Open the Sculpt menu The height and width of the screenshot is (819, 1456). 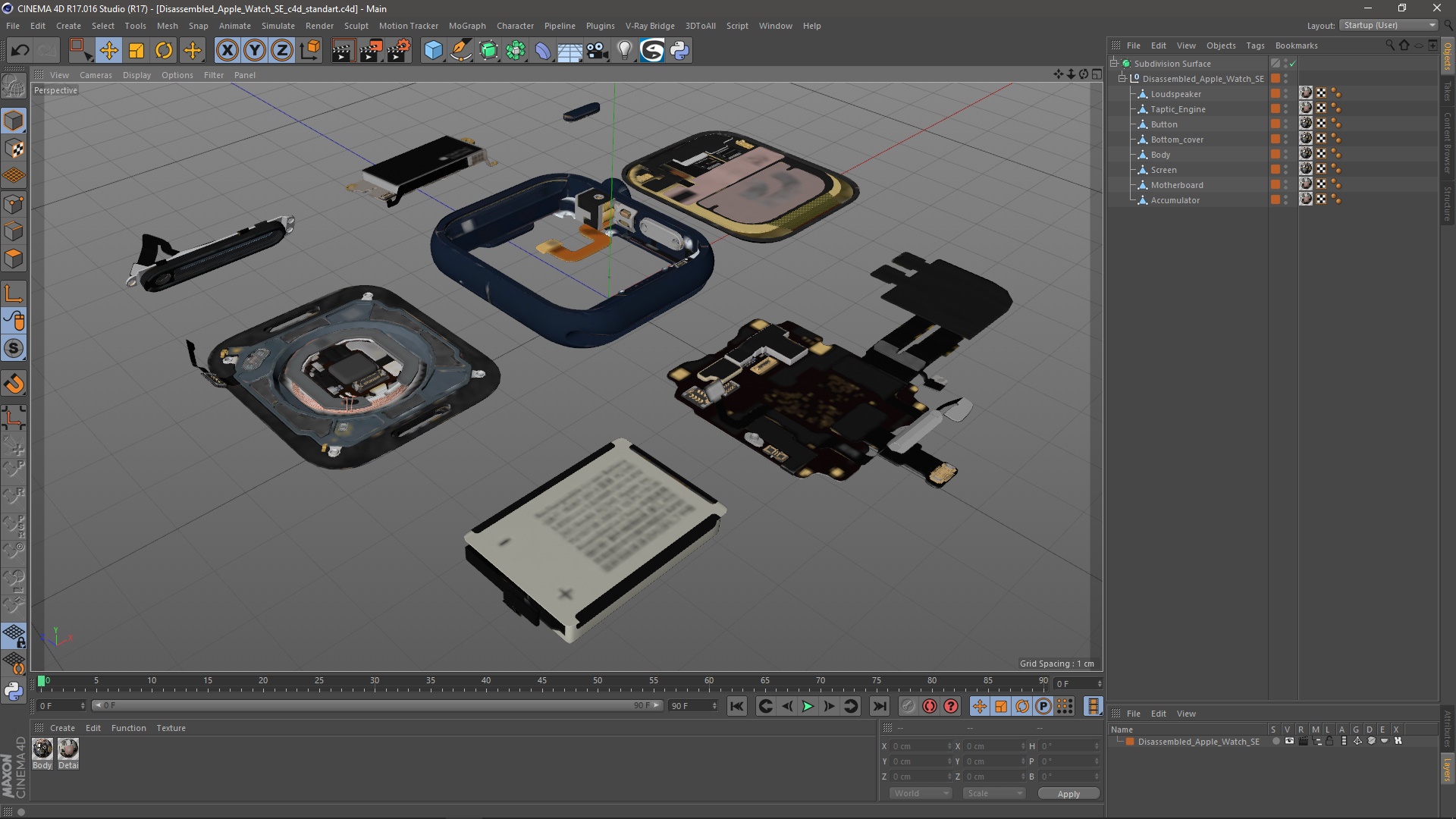(x=356, y=26)
